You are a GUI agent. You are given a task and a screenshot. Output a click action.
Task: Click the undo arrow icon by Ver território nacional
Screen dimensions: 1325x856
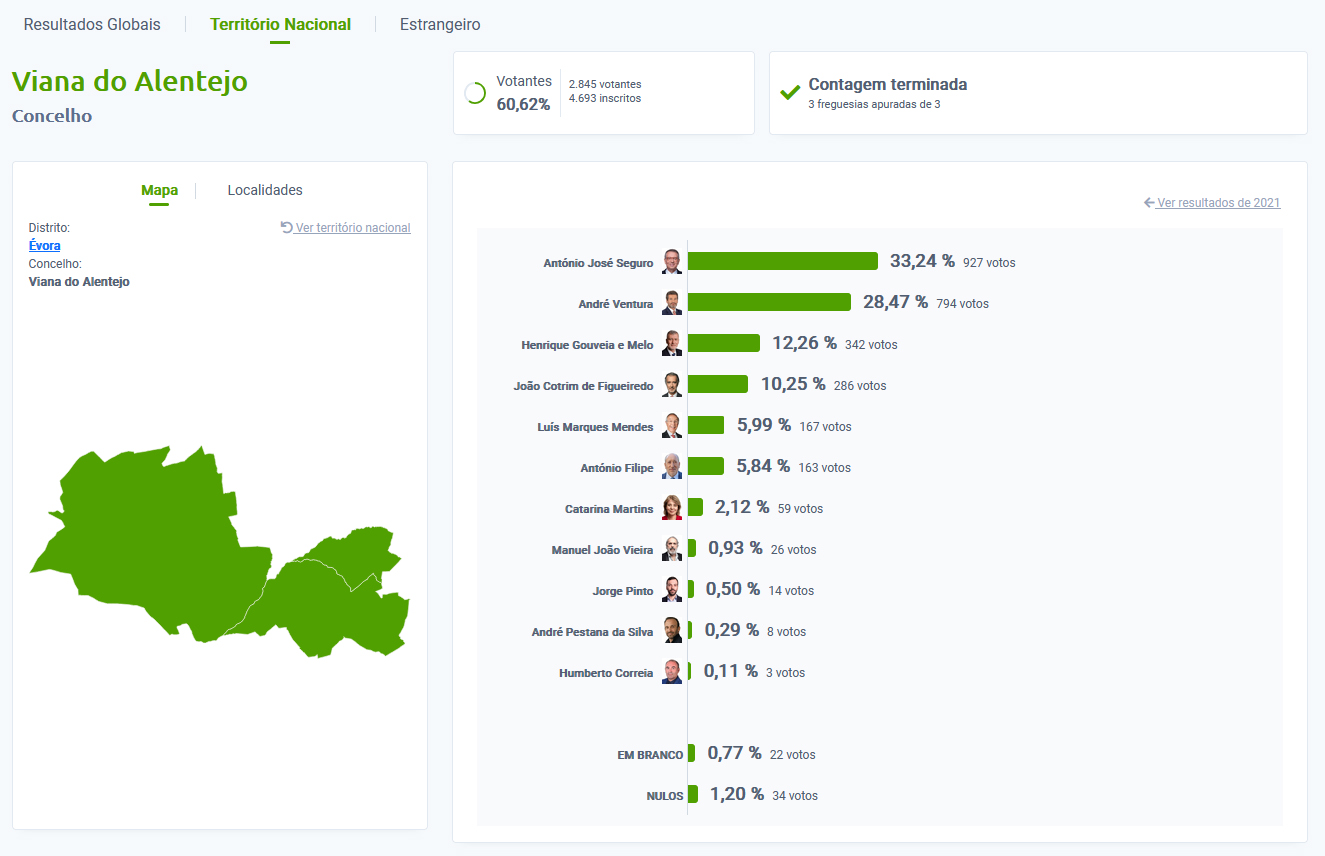click(287, 227)
